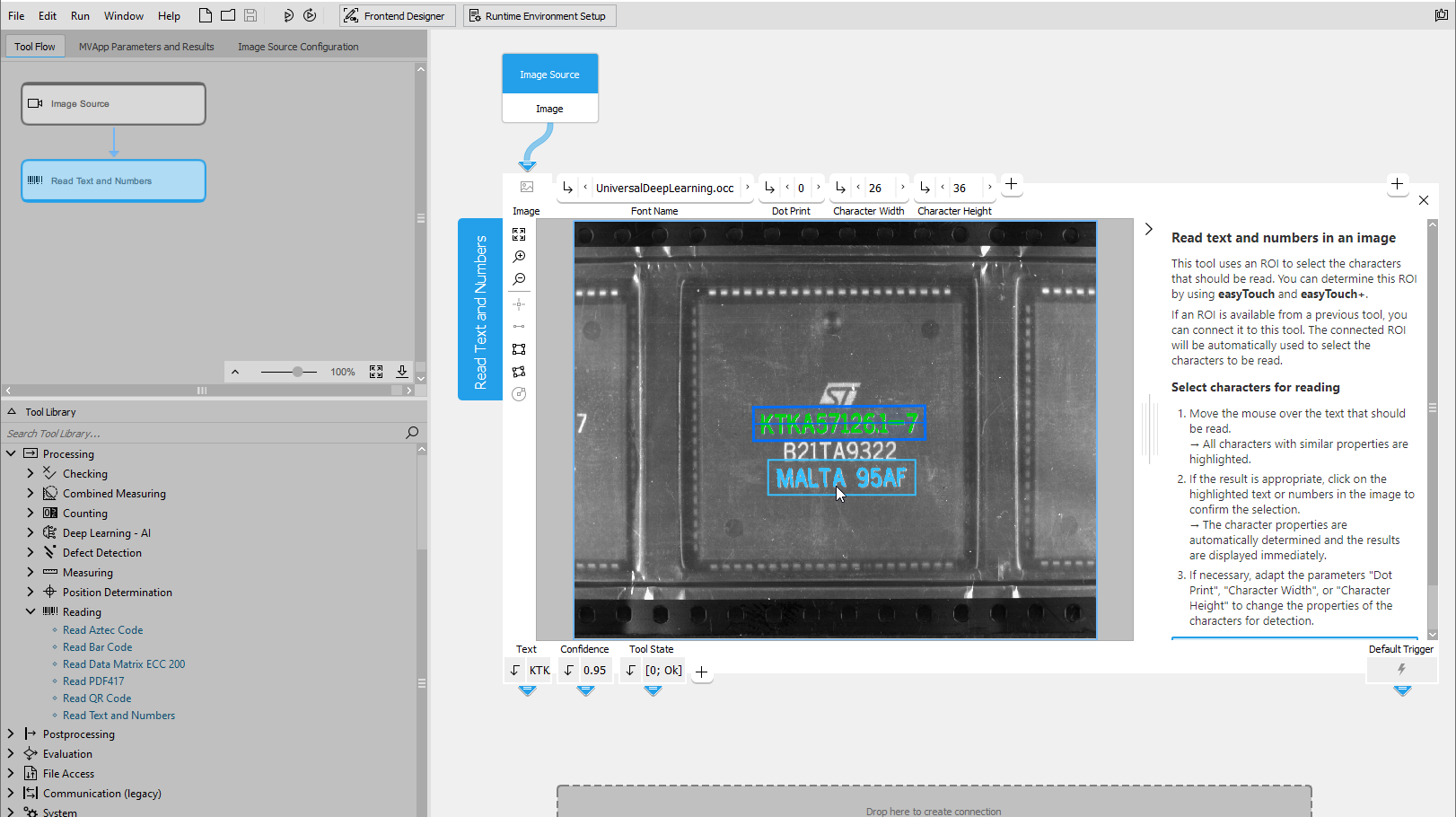The image size is (1456, 817).
Task: Open the Window menu
Action: coord(124,15)
